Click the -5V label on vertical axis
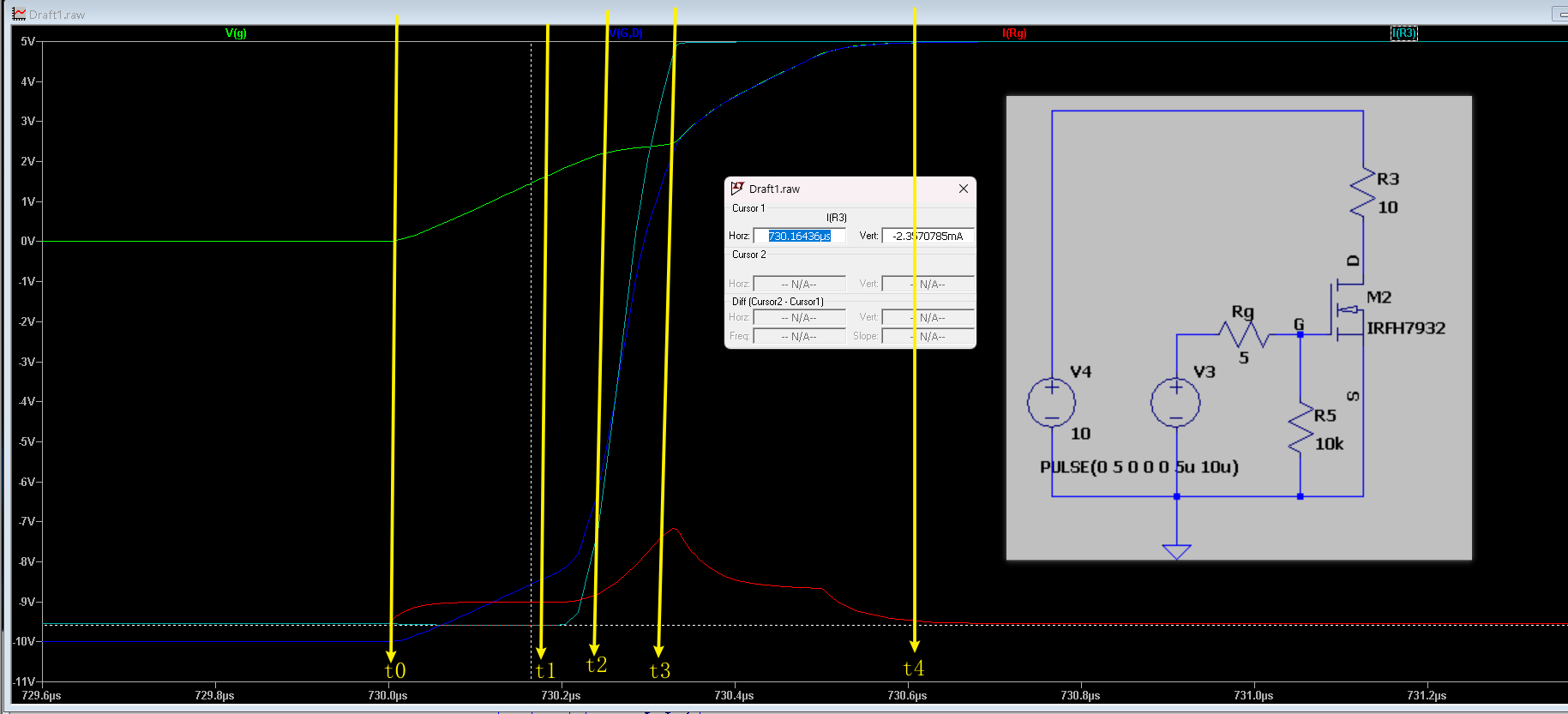Viewport: 1568px width, 714px height. 27,441
